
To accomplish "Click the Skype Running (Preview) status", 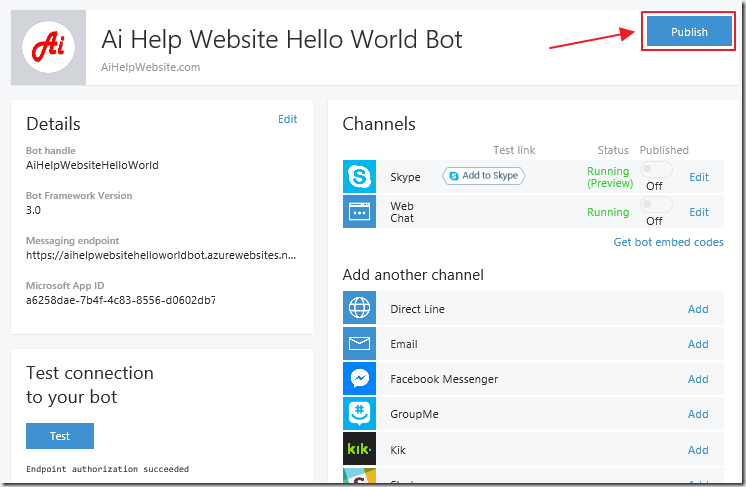I will pyautogui.click(x=610, y=177).
